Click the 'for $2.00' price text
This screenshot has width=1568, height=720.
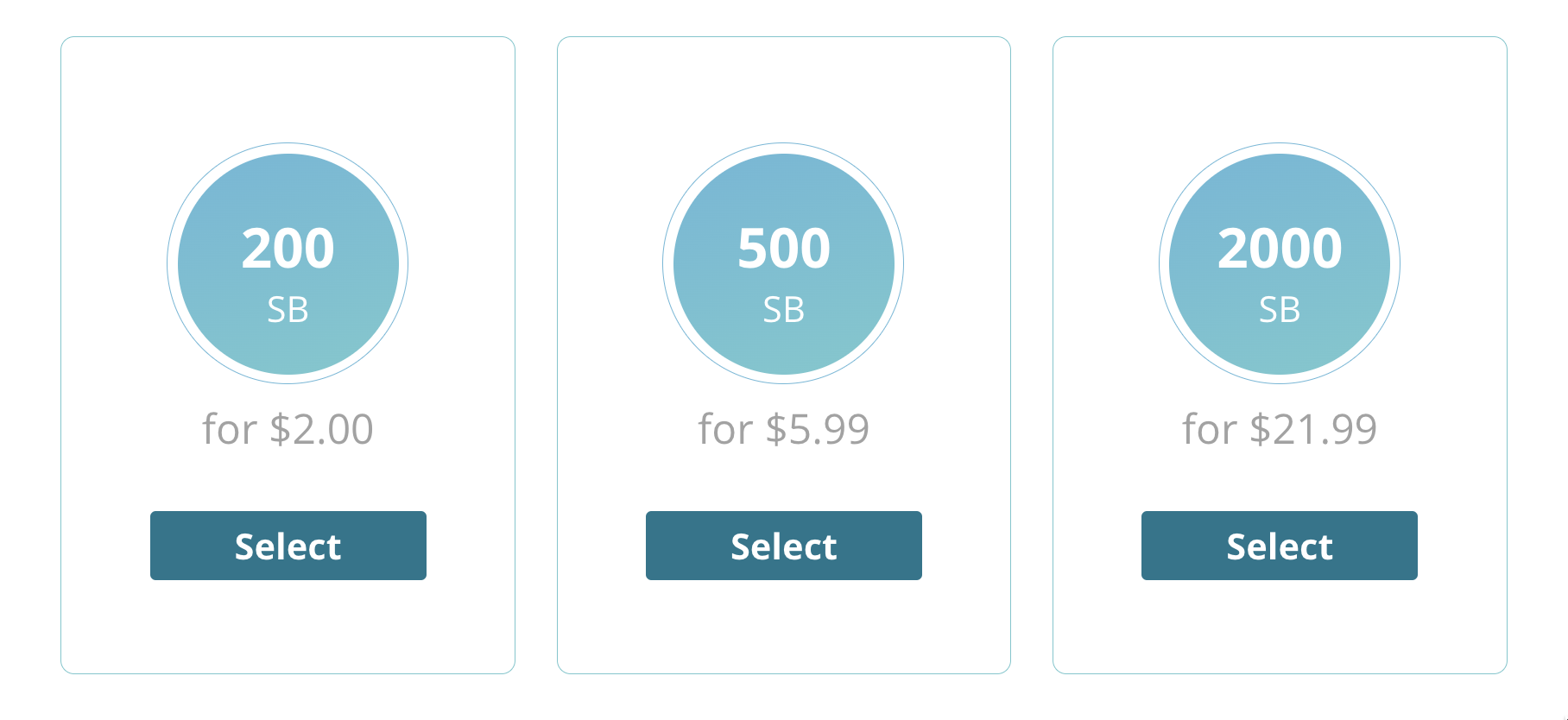pyautogui.click(x=288, y=429)
